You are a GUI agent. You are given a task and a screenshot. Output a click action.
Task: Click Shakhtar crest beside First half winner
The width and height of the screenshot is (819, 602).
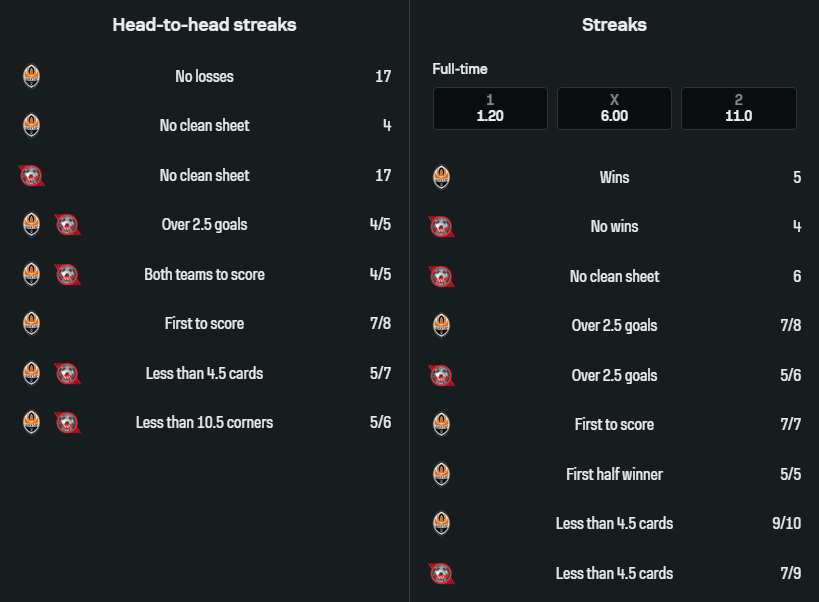(x=441, y=474)
